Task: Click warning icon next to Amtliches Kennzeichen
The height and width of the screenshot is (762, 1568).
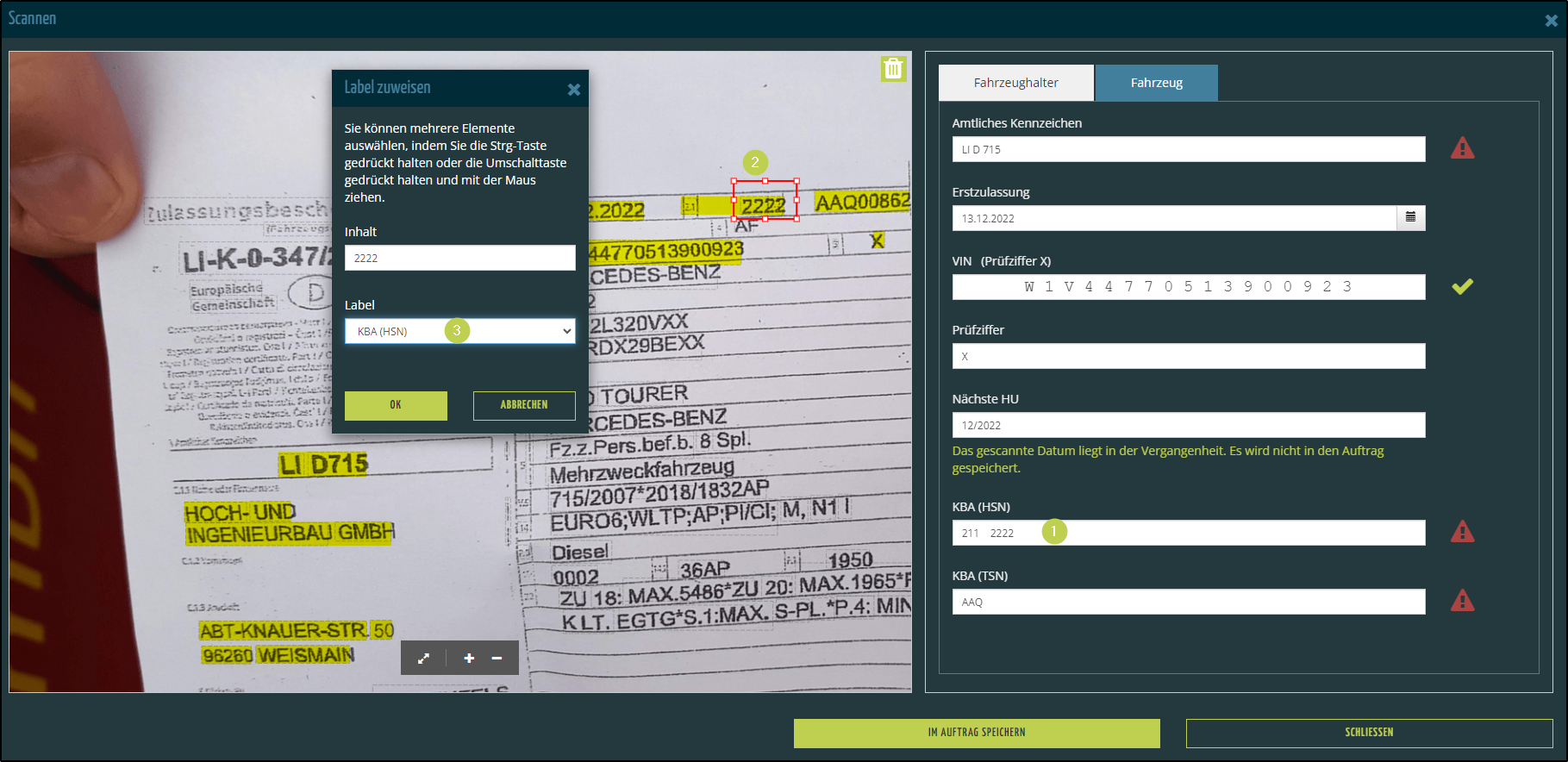Action: click(x=1462, y=148)
